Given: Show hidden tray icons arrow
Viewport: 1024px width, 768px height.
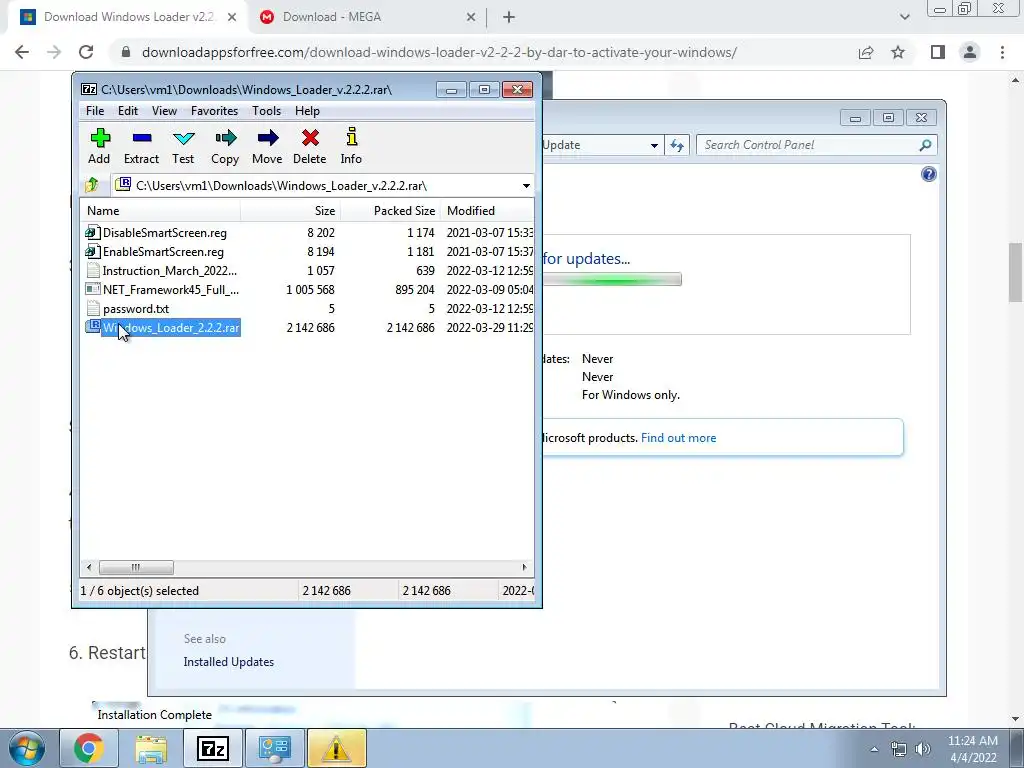Looking at the screenshot, I should [x=874, y=749].
